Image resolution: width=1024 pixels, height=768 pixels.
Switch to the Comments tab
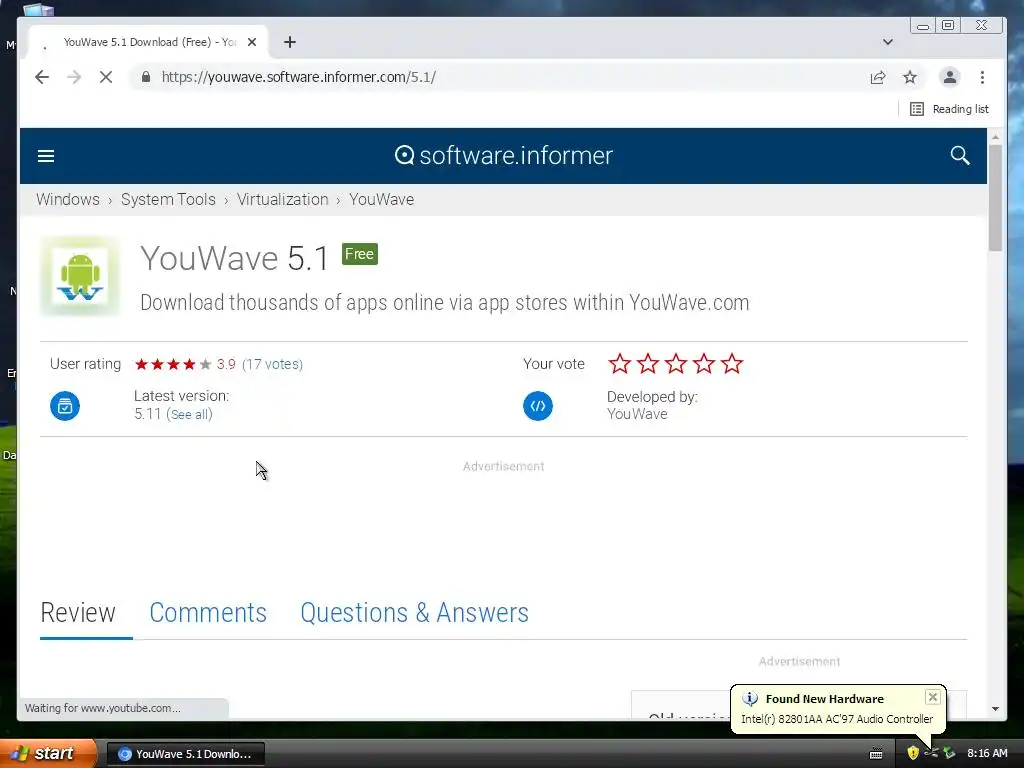click(x=208, y=613)
